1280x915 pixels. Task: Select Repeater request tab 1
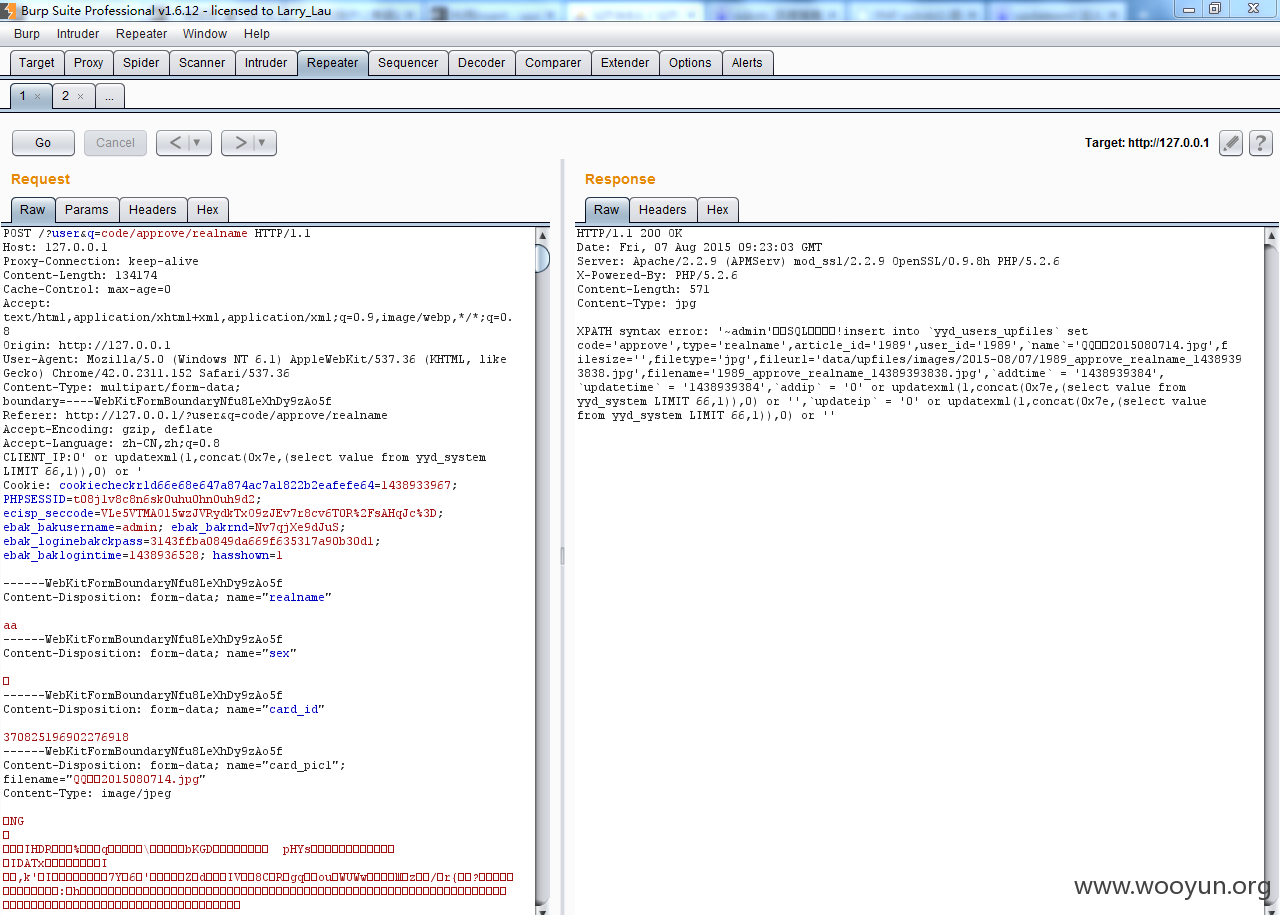coord(23,96)
